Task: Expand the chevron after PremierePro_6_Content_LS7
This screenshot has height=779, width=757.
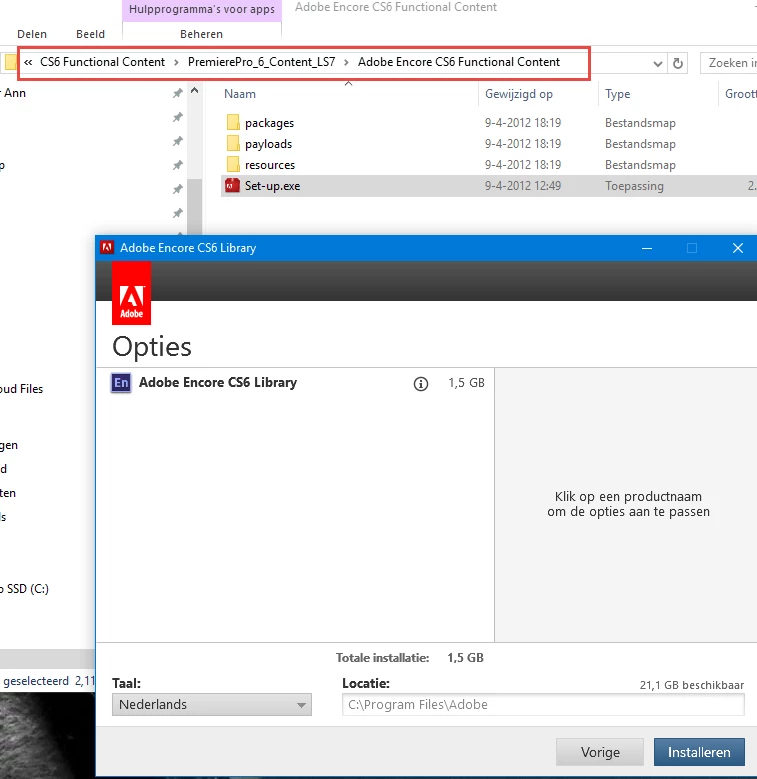Action: tap(346, 62)
